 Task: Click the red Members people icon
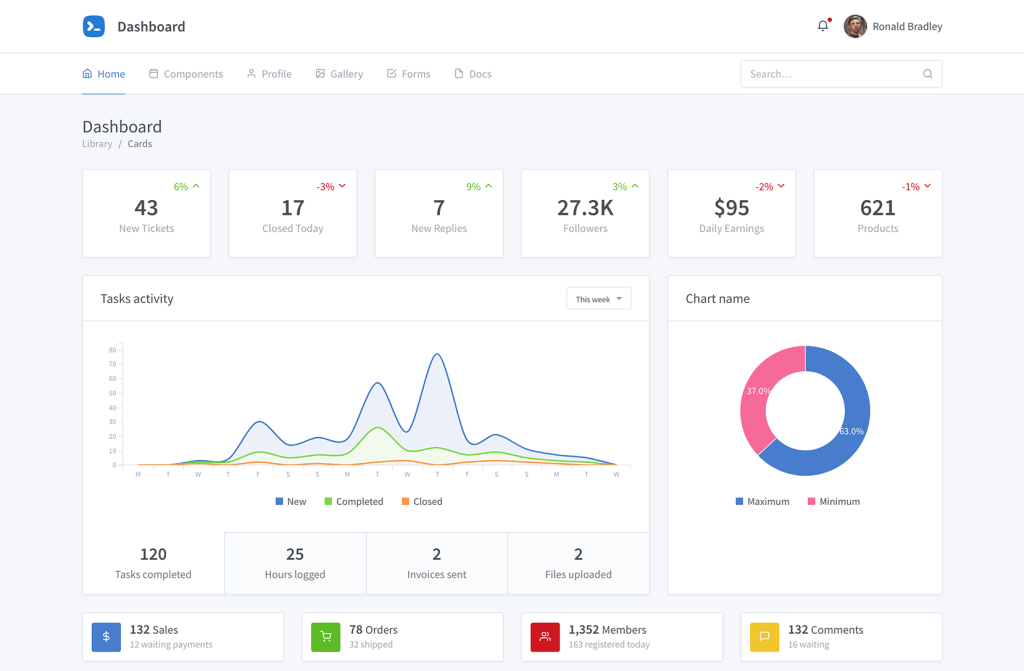tap(545, 636)
